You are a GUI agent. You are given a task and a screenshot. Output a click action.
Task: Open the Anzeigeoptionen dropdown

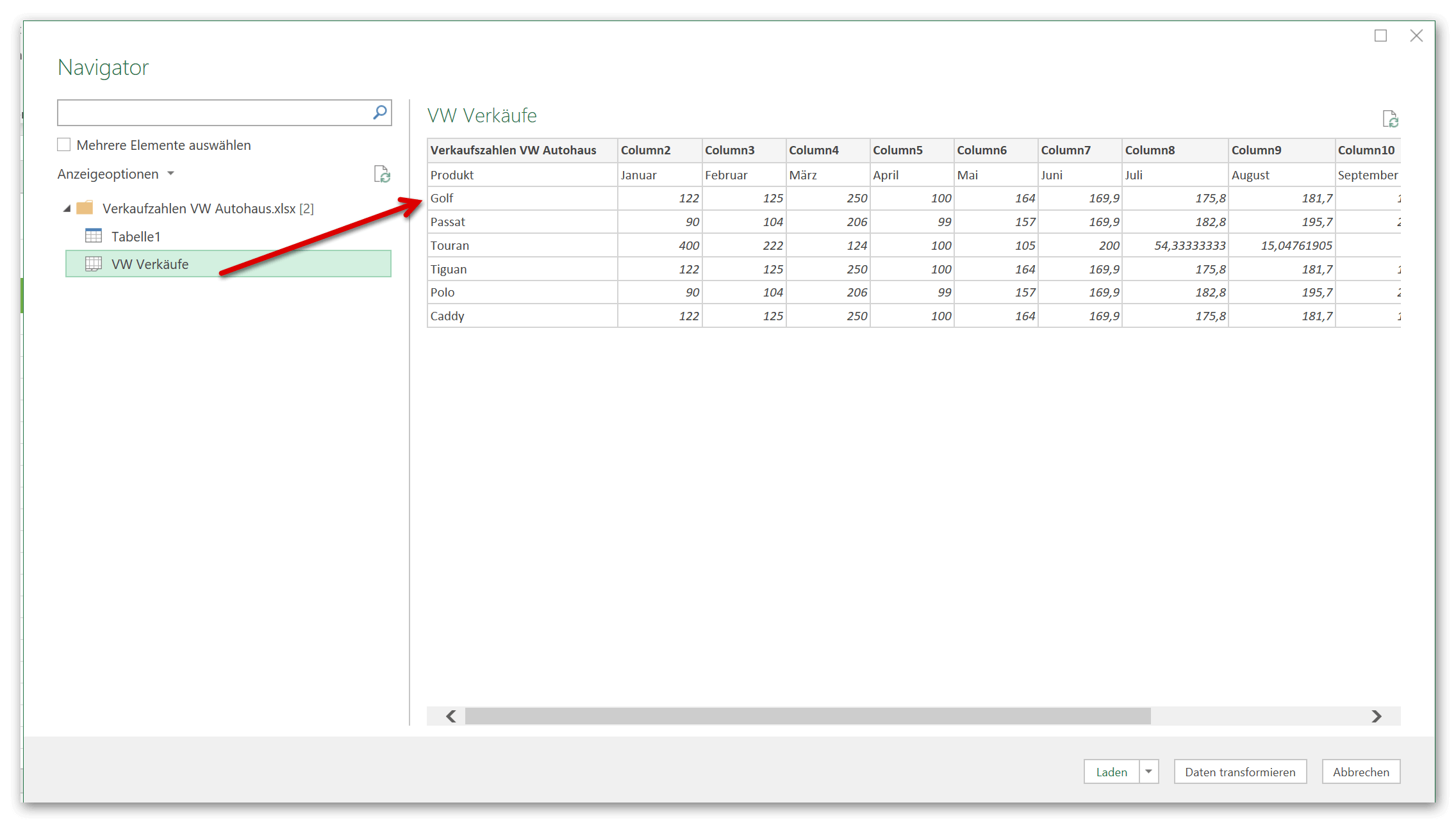pyautogui.click(x=115, y=174)
